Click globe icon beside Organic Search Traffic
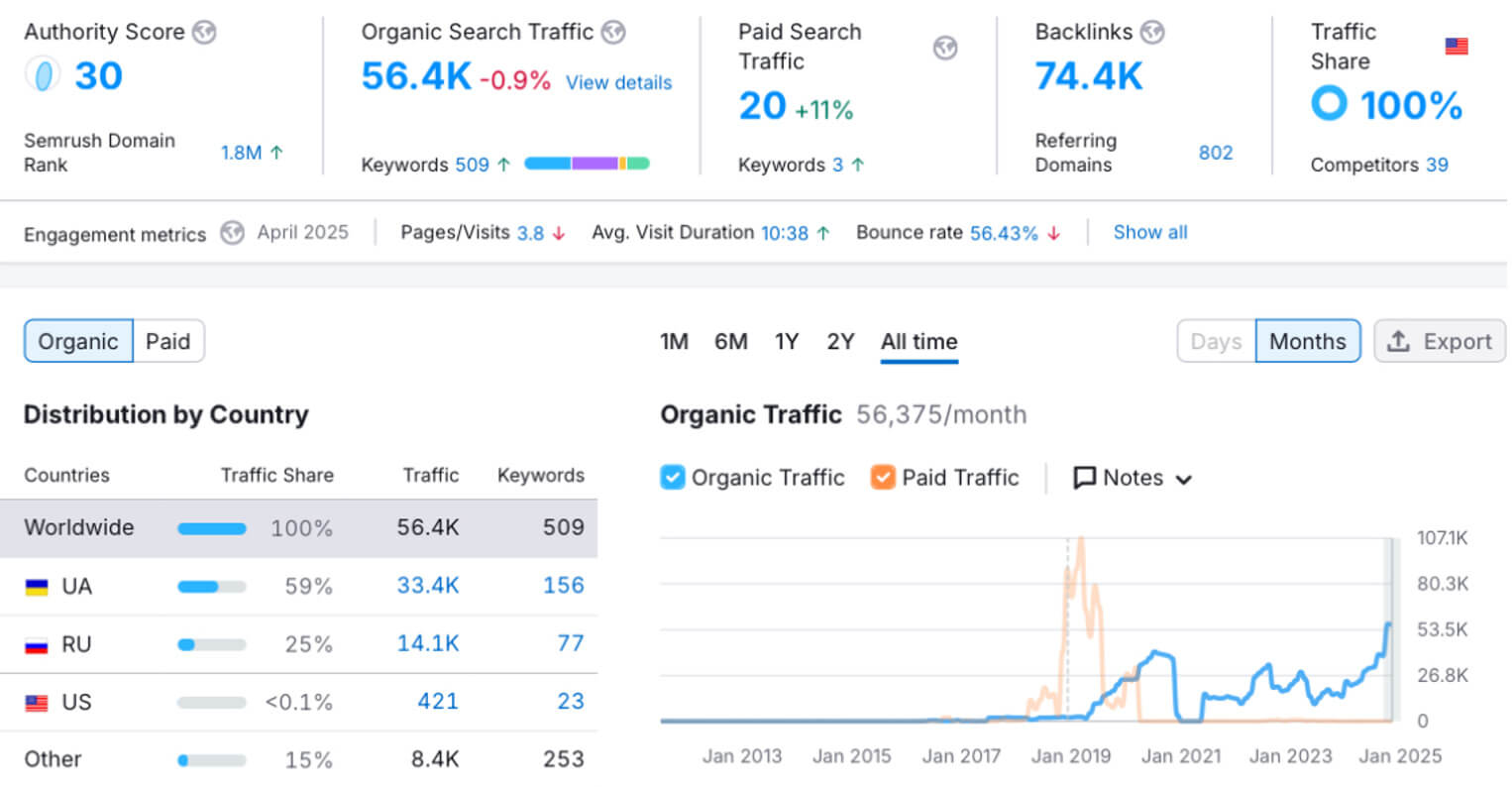Screen dimensions: 1512x787 coord(614,33)
